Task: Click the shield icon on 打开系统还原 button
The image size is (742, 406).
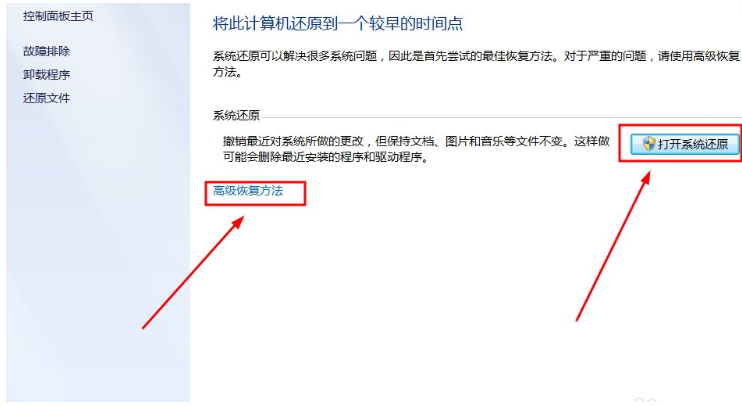Action: [648, 144]
